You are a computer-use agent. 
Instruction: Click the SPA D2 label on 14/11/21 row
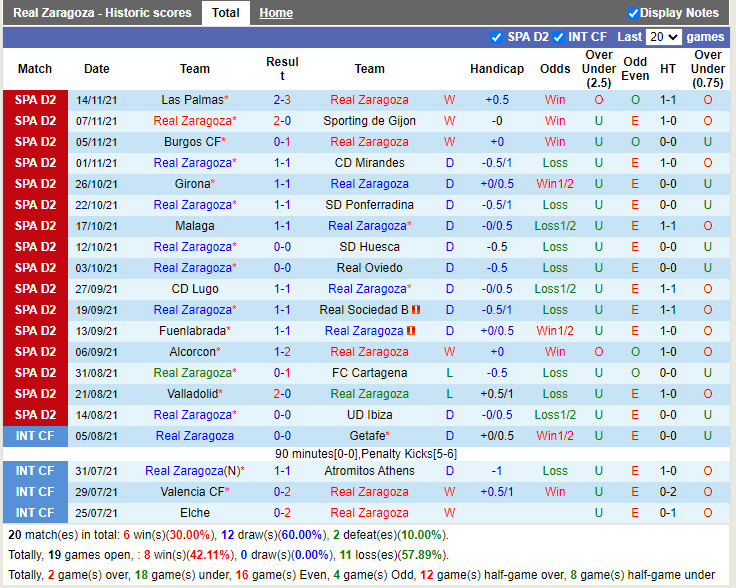(35, 100)
